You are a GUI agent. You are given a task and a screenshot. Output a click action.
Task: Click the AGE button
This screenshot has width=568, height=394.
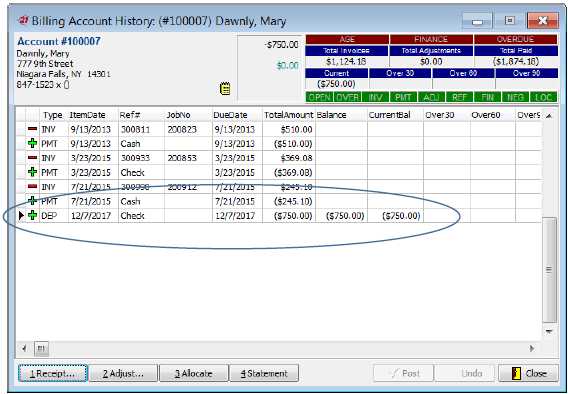347,39
